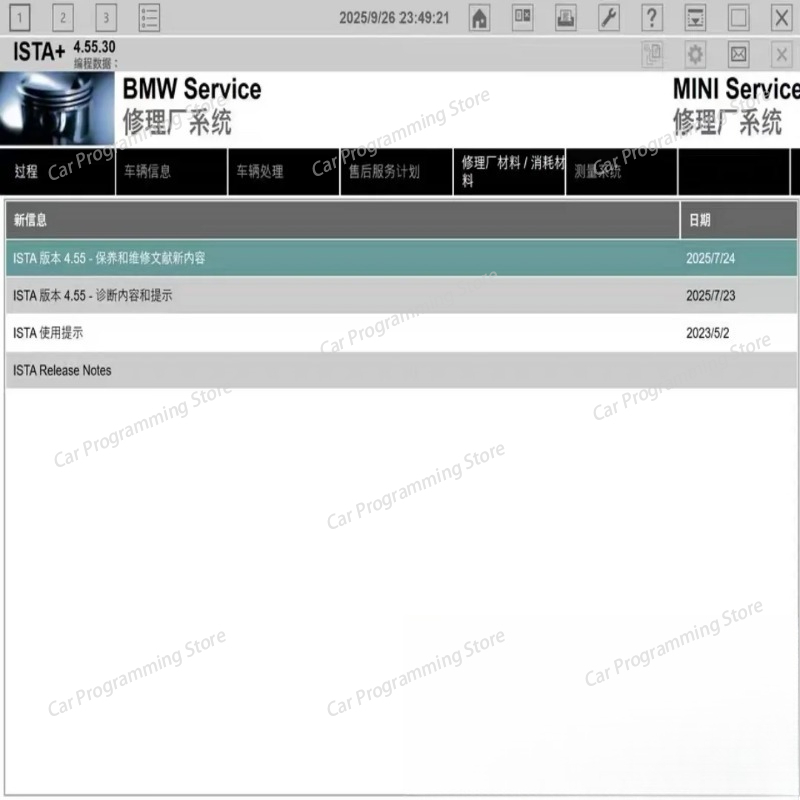Click the 日期 column header
The height and width of the screenshot is (800, 800).
[x=739, y=220]
